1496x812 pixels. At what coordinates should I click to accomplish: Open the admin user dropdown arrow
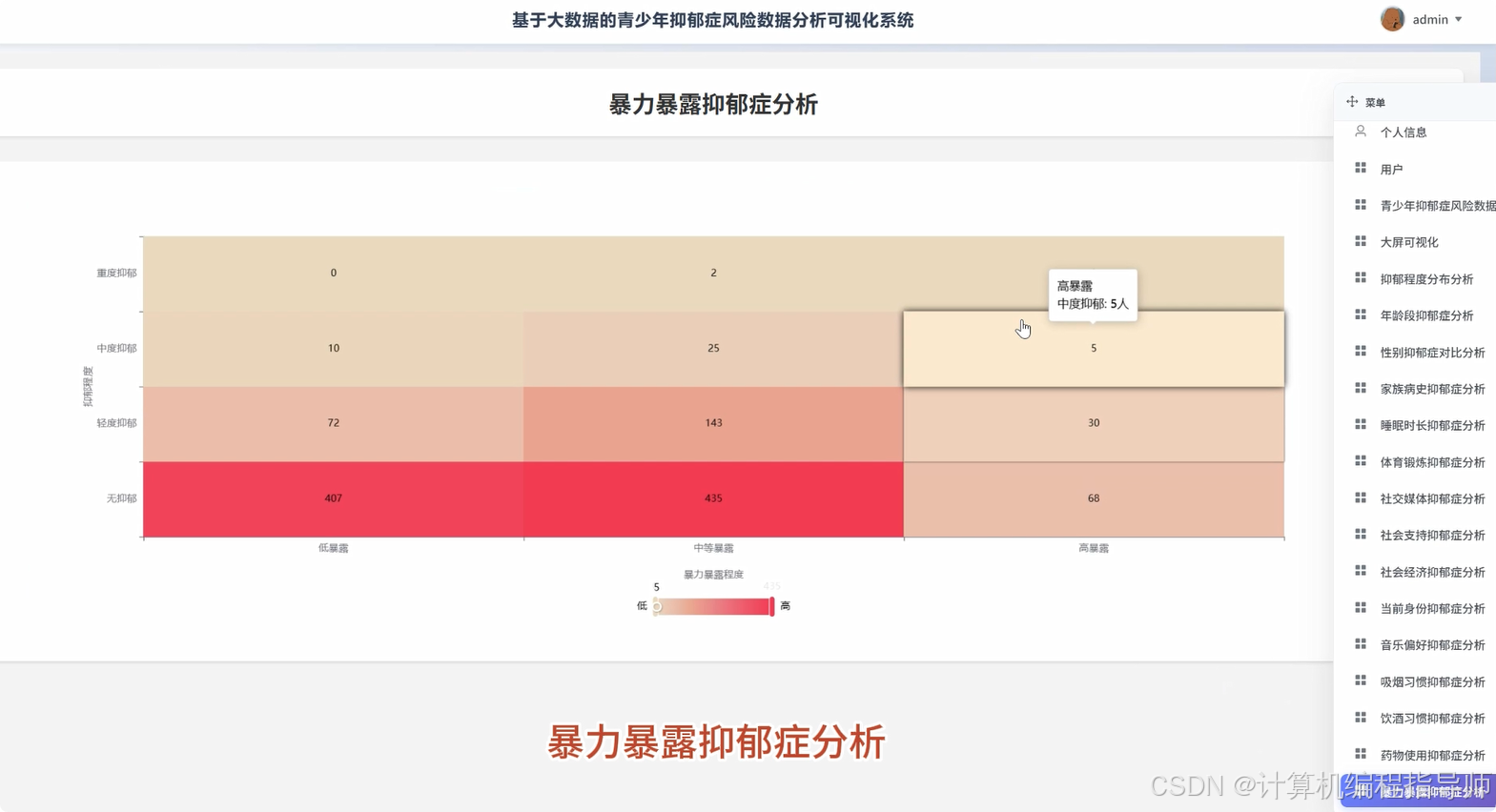1458,19
